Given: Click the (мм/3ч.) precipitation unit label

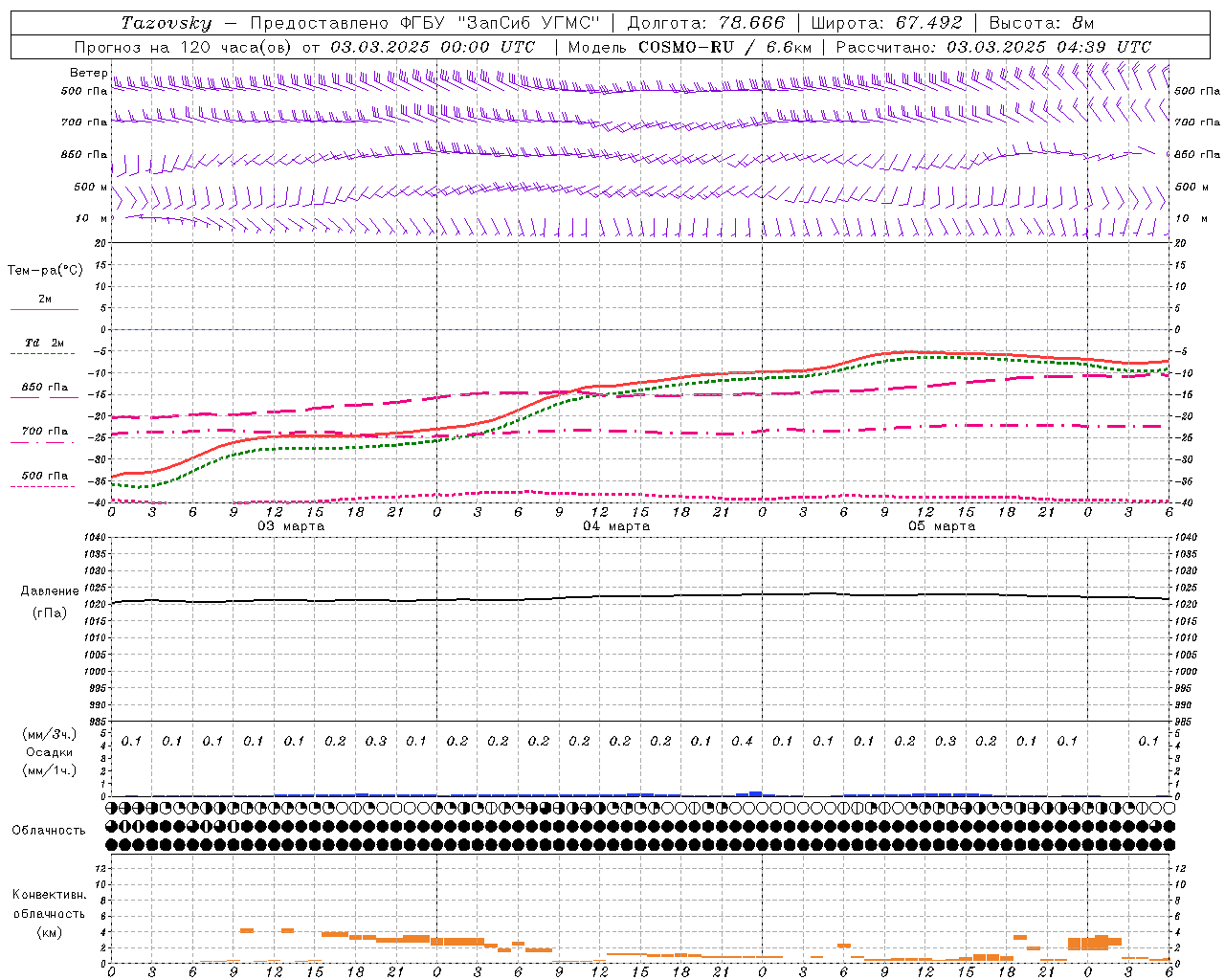Looking at the screenshot, I should click(x=50, y=734).
